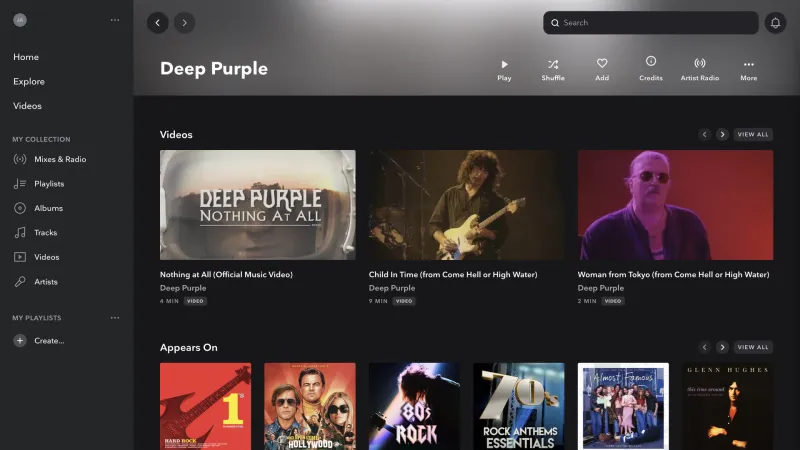Open Videos under My Collection
Screen dimensions: 800x450
[36, 257]
